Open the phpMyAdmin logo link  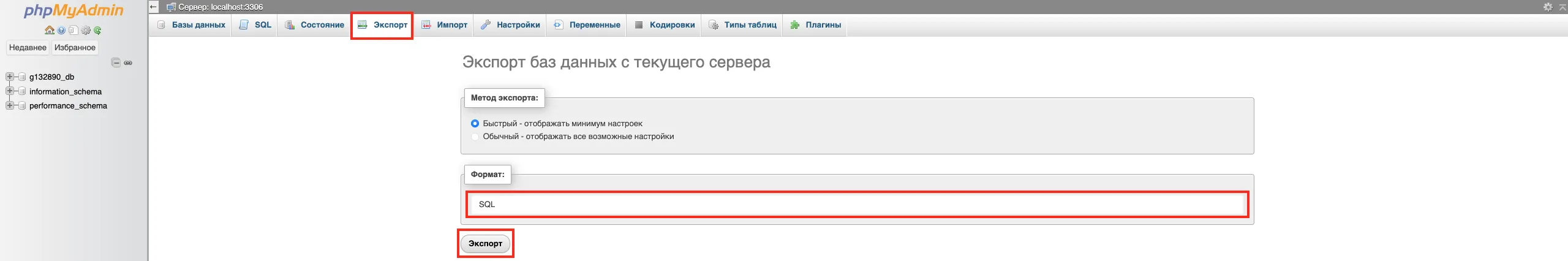click(x=73, y=10)
